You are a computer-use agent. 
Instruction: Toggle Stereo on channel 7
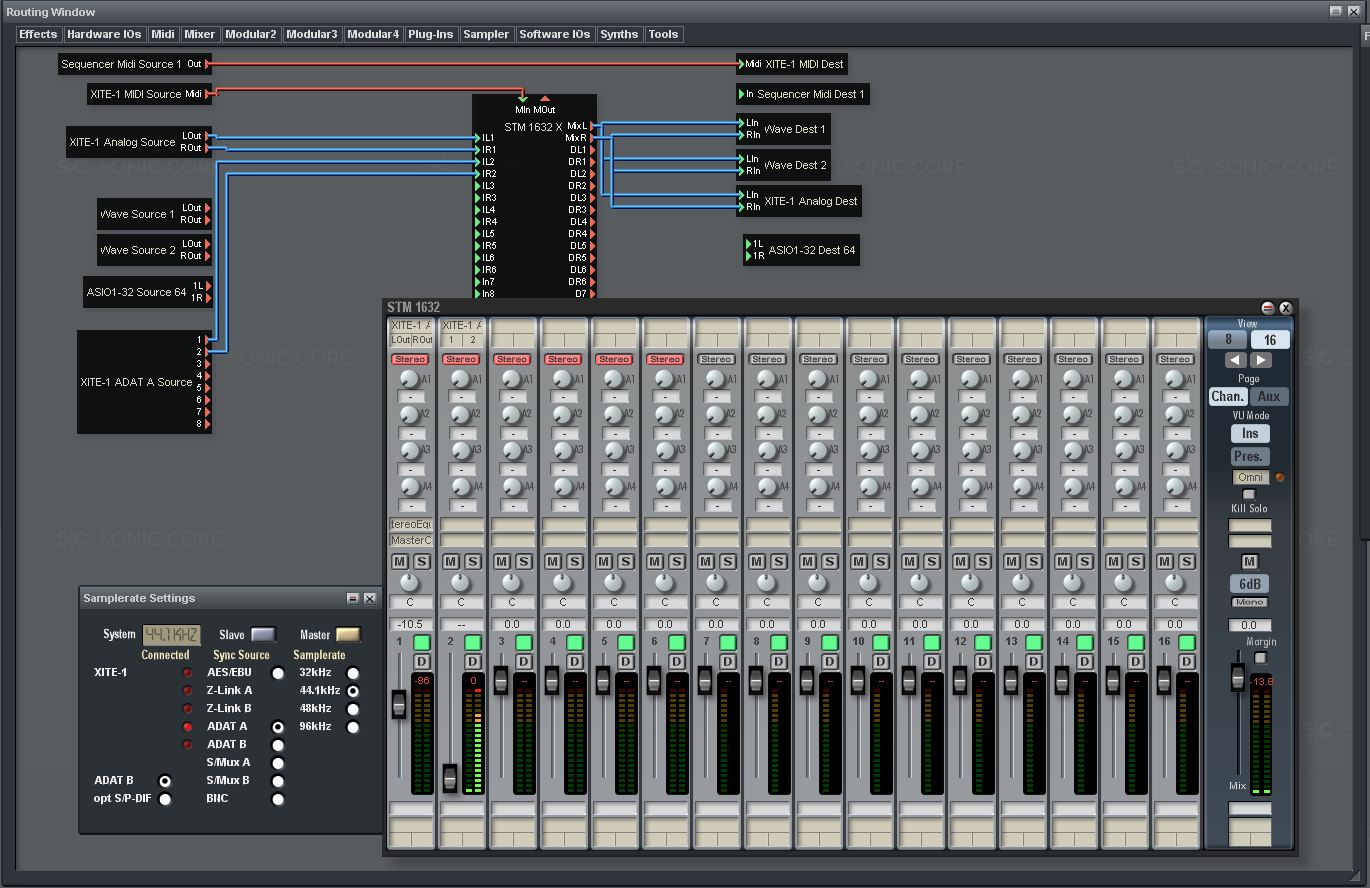(x=716, y=359)
